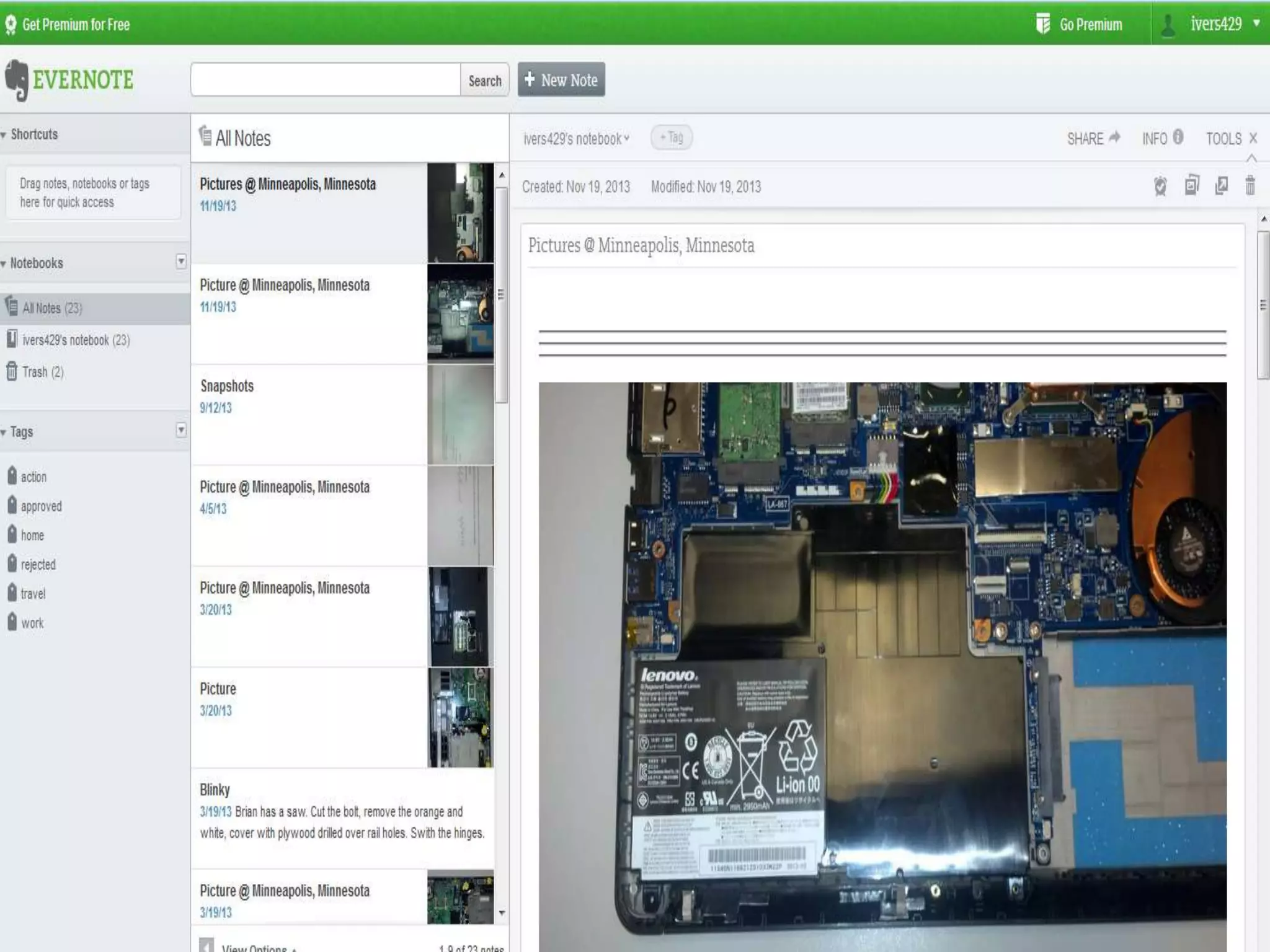Click the New Note button
The width and height of the screenshot is (1270, 952).
561,80
